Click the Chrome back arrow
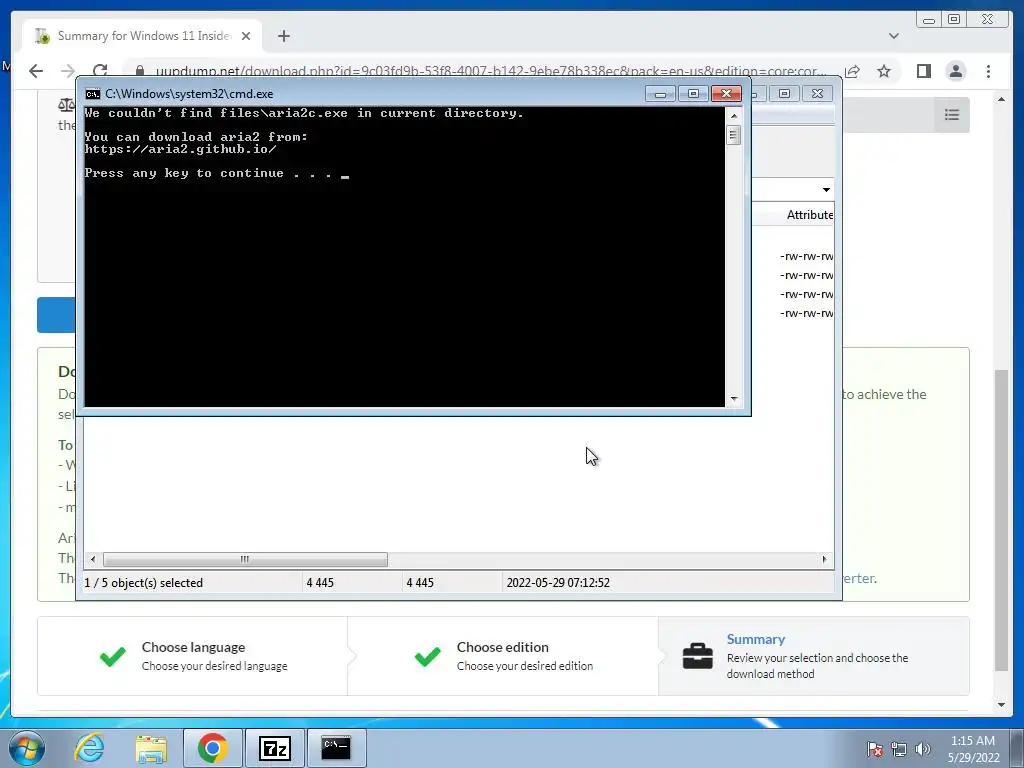1024x768 pixels. 36,71
